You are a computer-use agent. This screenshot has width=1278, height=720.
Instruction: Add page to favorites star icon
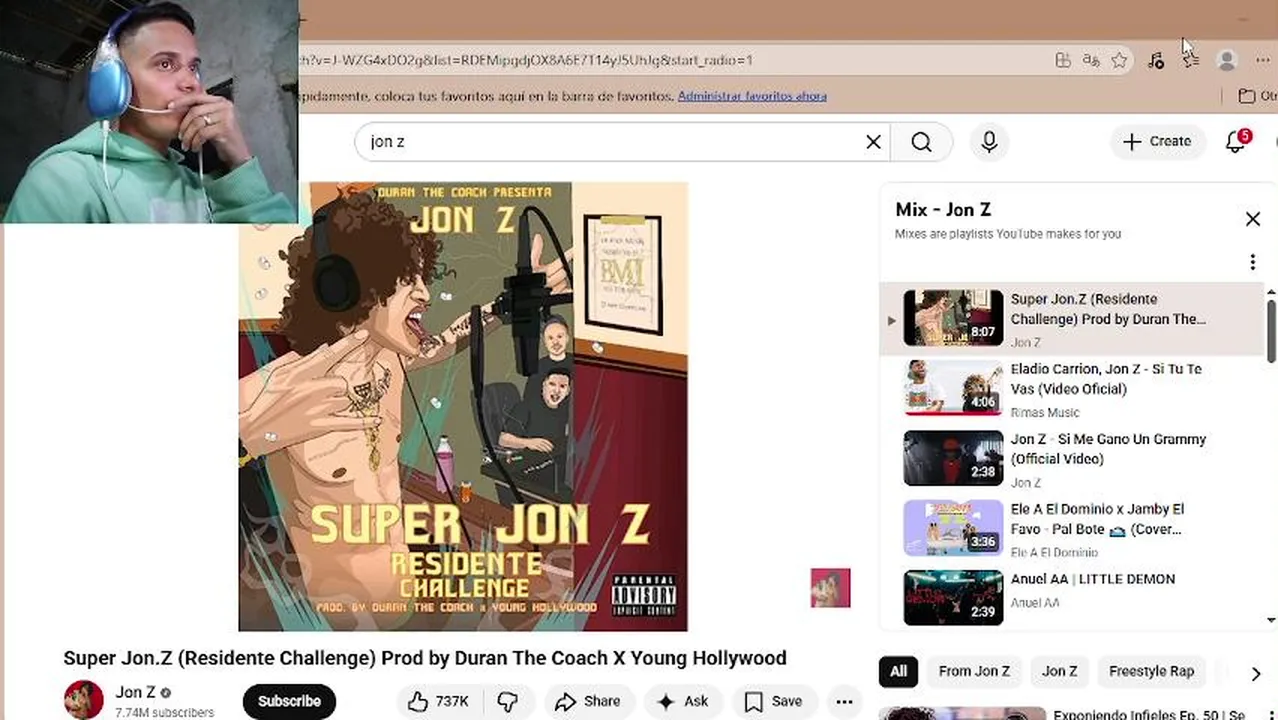coord(1119,61)
